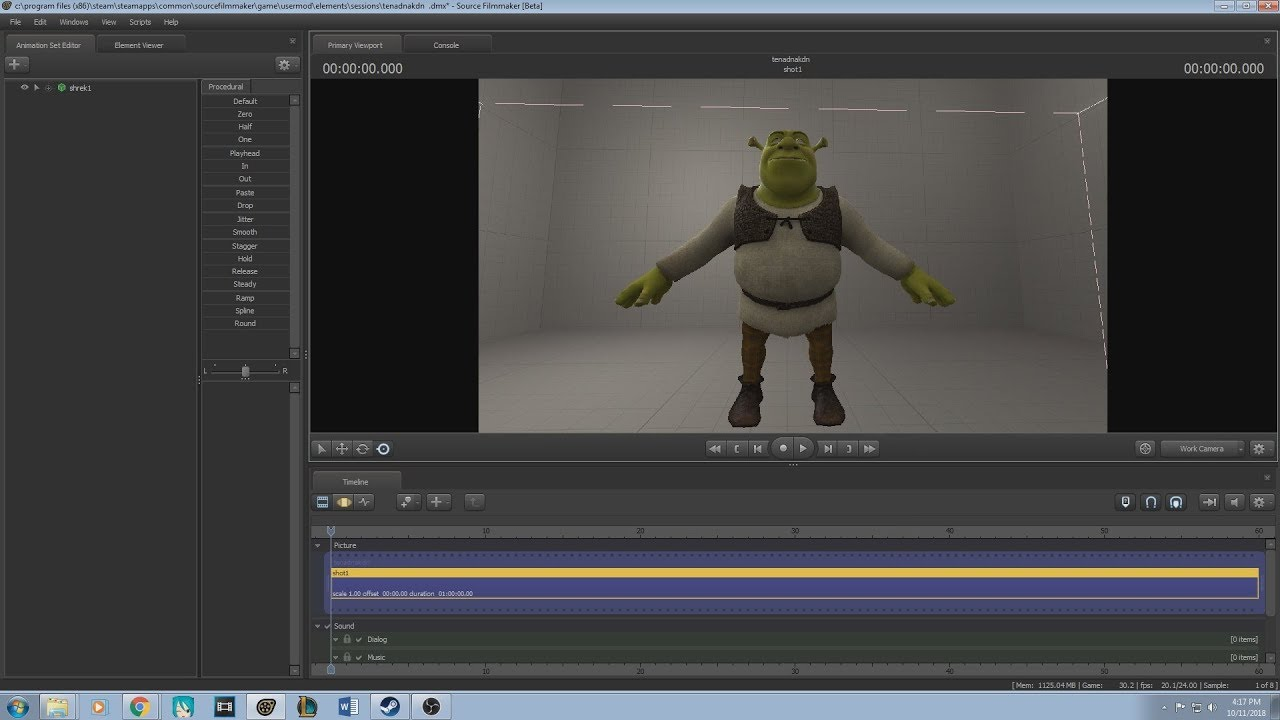This screenshot has width=1280, height=720.
Task: Open the Work Camera dropdown
Action: [x=1203, y=449]
